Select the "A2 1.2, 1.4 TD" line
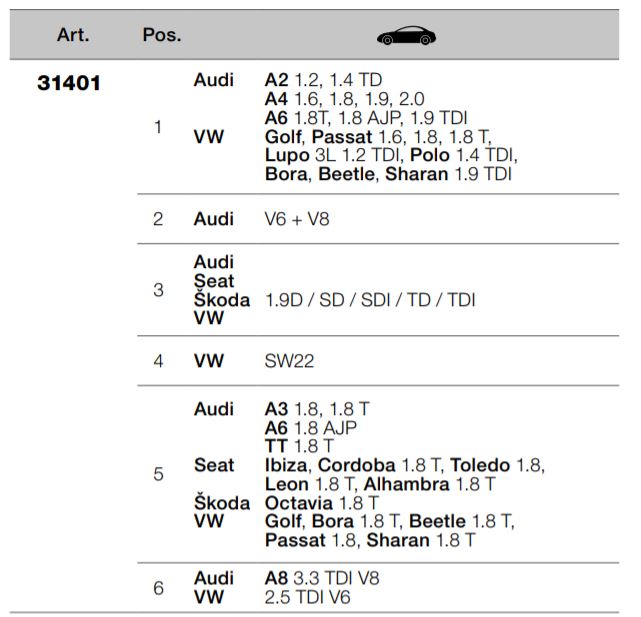This screenshot has width=641, height=617. tap(324, 80)
